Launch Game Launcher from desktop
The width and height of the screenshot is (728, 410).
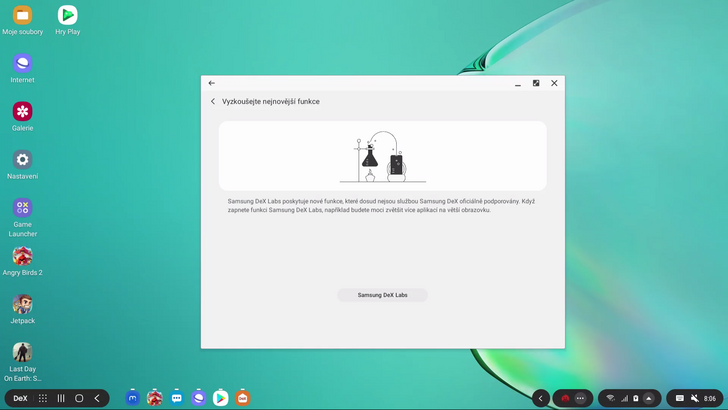point(22,208)
